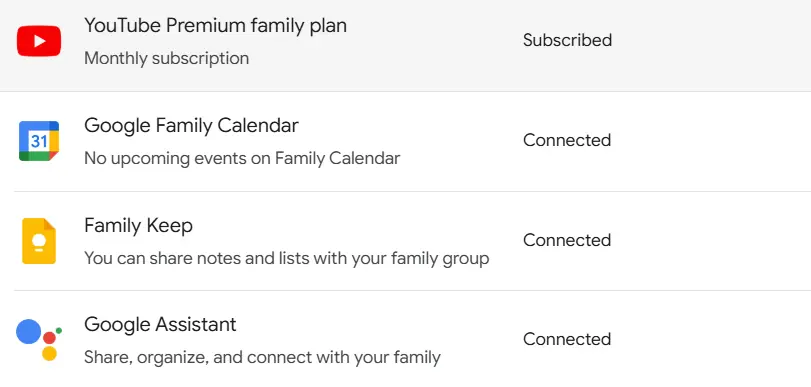Open YouTube Premium family plan title
811x387 pixels.
pyautogui.click(x=215, y=25)
